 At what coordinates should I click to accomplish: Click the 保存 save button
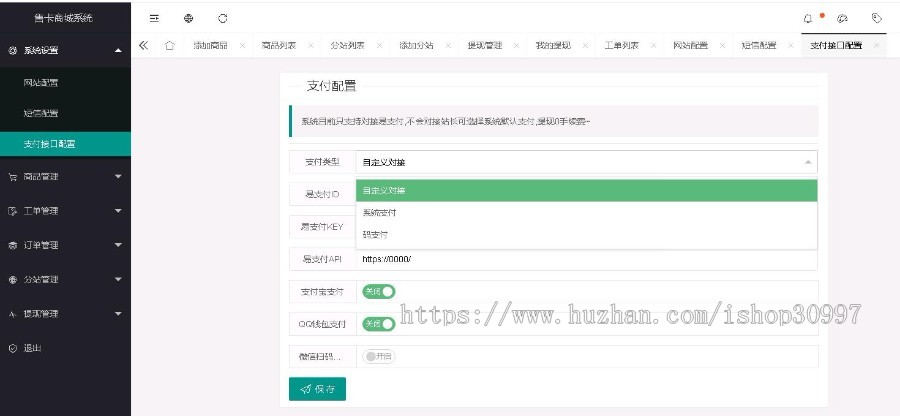click(317, 389)
